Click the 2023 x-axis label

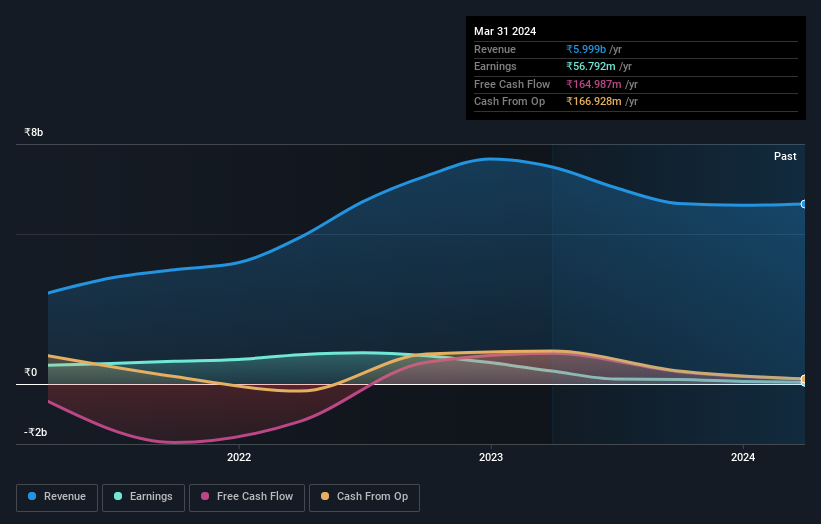point(491,457)
